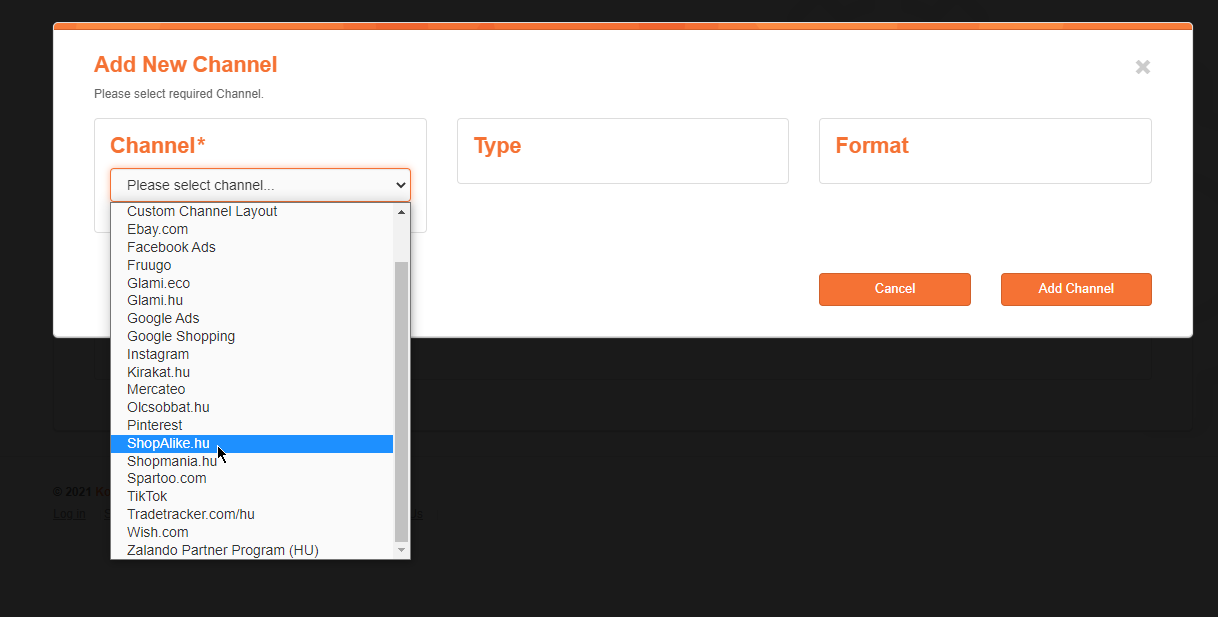The width and height of the screenshot is (1218, 617).
Task: Click the Log in link in footer
Action: (69, 514)
